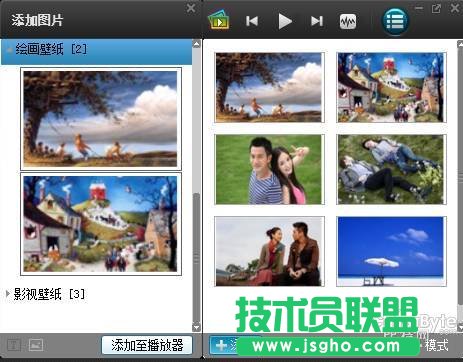The height and width of the screenshot is (362, 463).
Task: Open the couple on green grass photo
Action: point(269,169)
